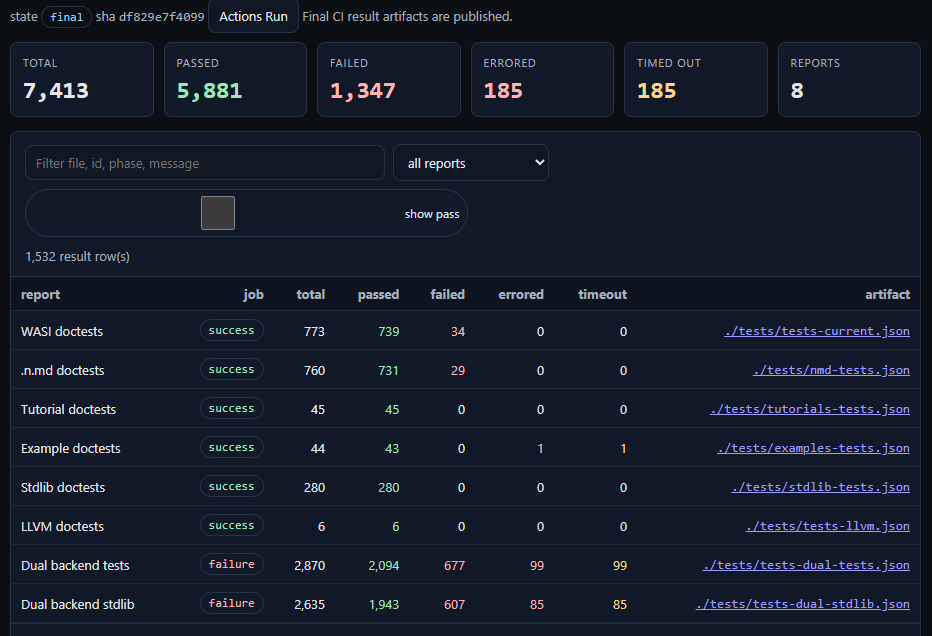Open the Actions Run link

(x=253, y=17)
